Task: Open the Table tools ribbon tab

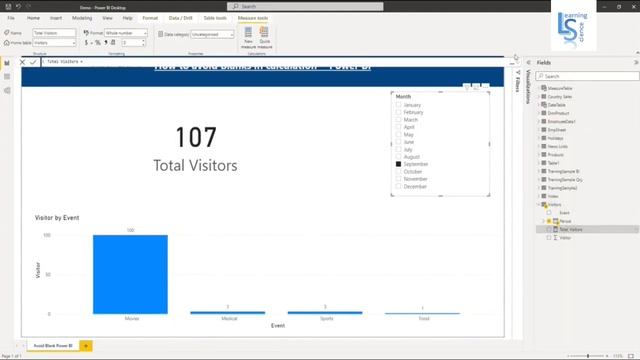Action: pos(215,18)
